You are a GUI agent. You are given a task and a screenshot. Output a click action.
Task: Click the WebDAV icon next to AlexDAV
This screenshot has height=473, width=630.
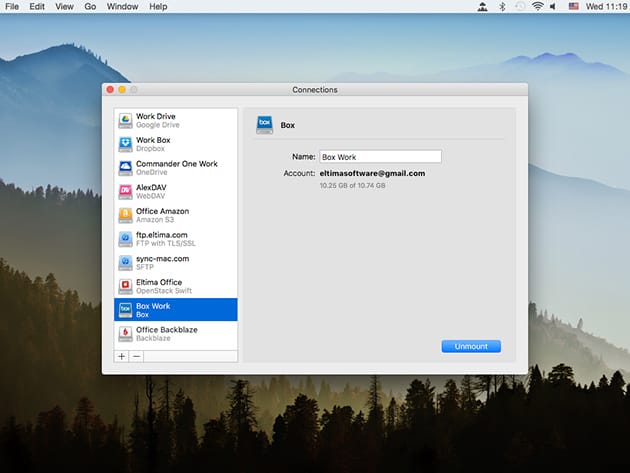click(x=125, y=191)
